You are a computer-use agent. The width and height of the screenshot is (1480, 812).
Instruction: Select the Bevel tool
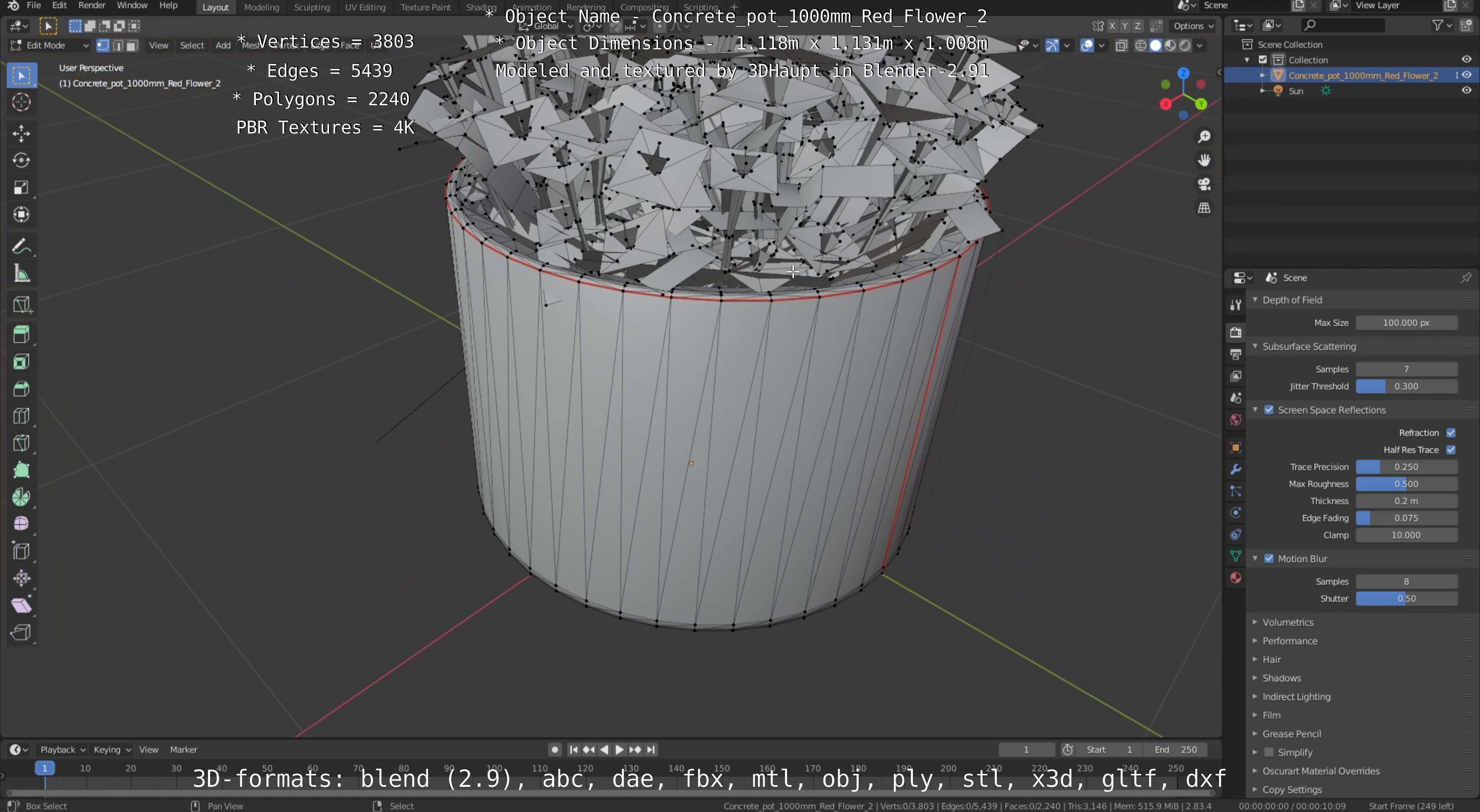pos(21,389)
